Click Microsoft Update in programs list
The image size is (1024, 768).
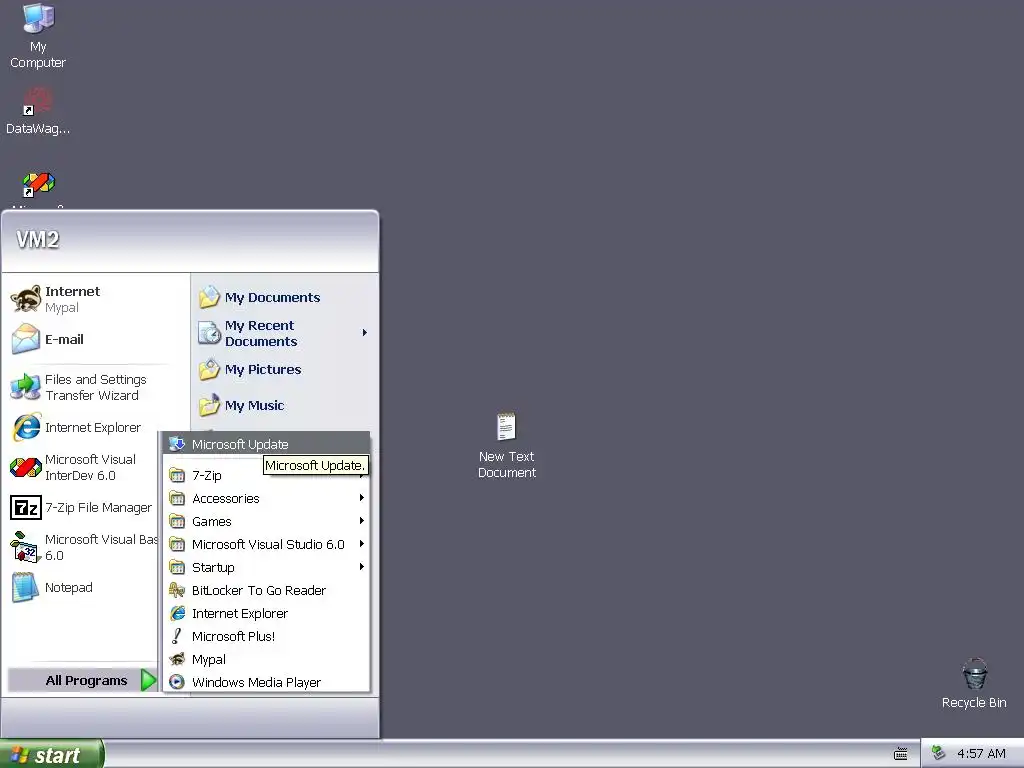(266, 444)
